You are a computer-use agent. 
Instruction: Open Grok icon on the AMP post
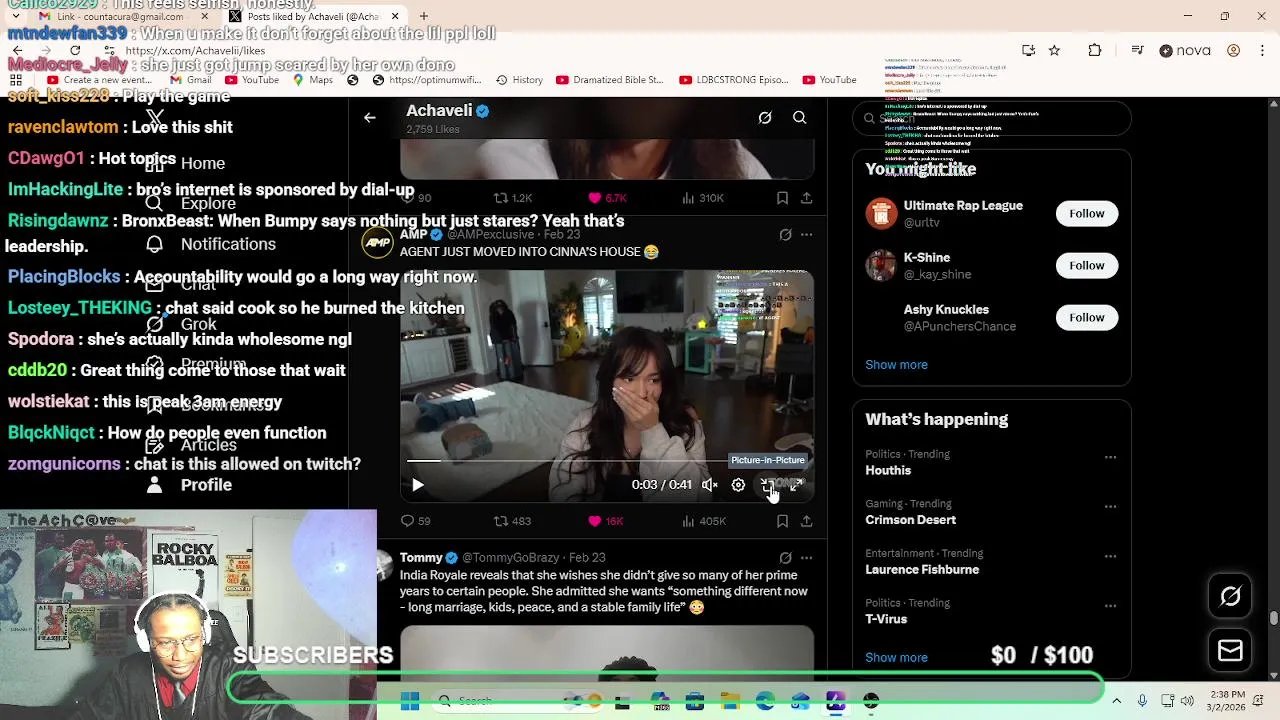coord(785,235)
